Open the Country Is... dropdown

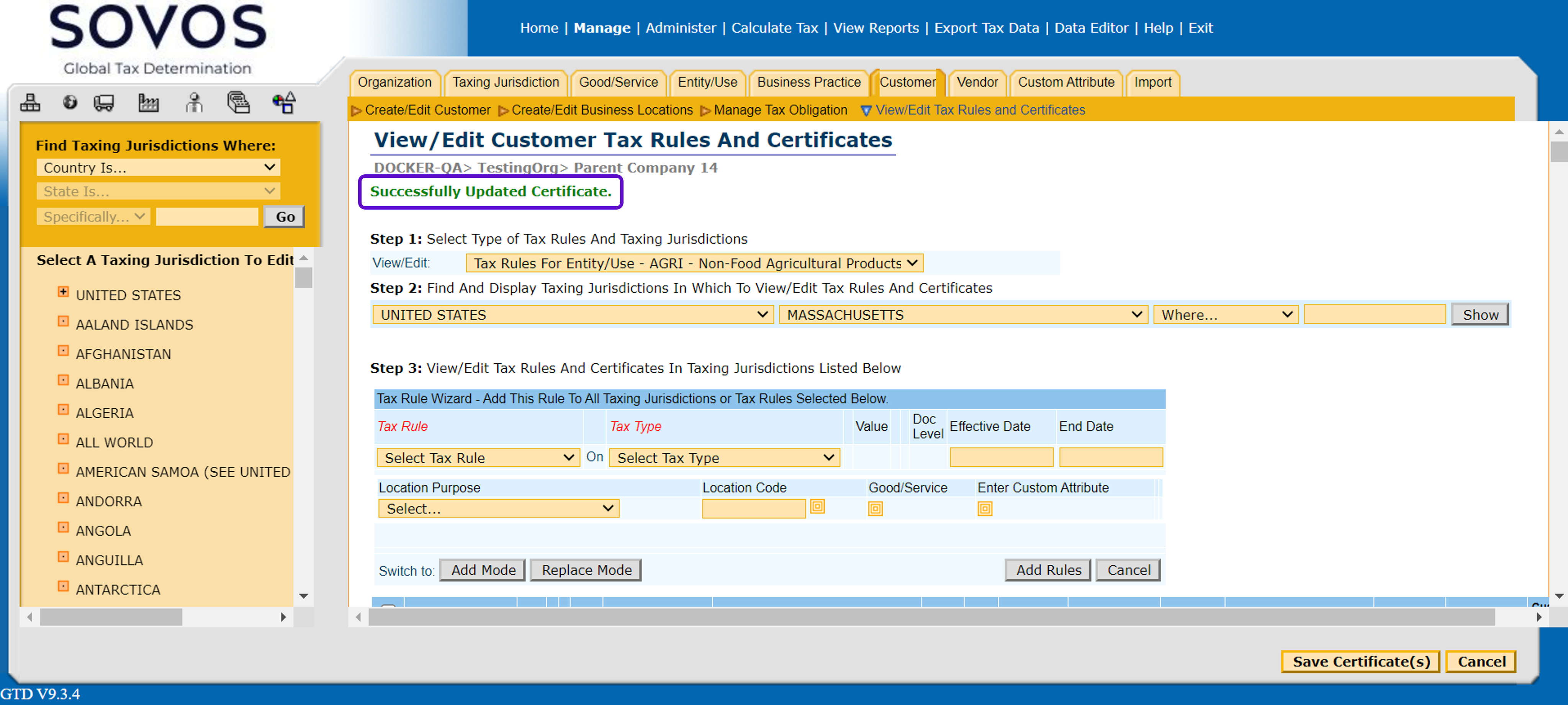coord(158,167)
